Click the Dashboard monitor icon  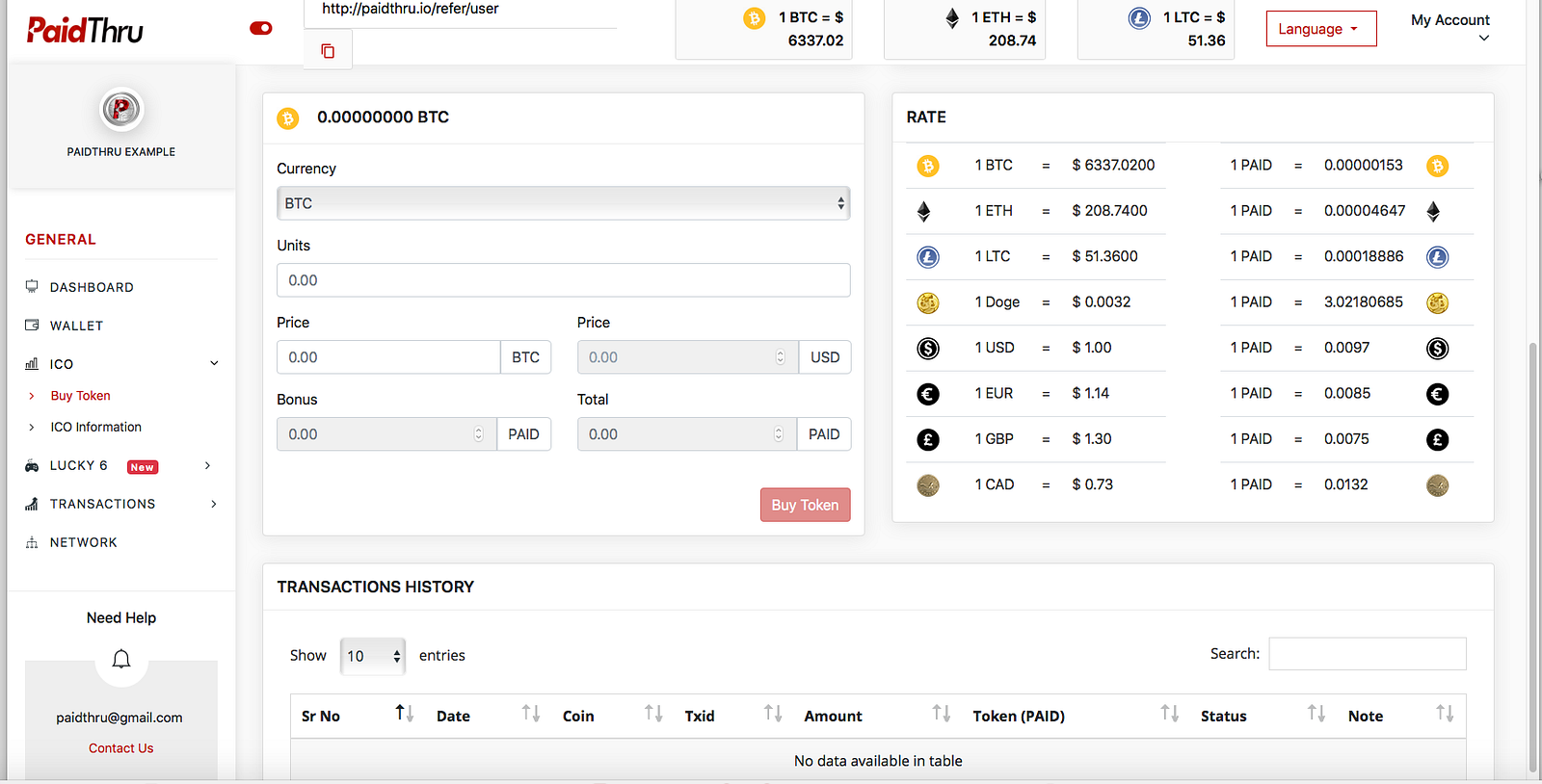click(32, 286)
